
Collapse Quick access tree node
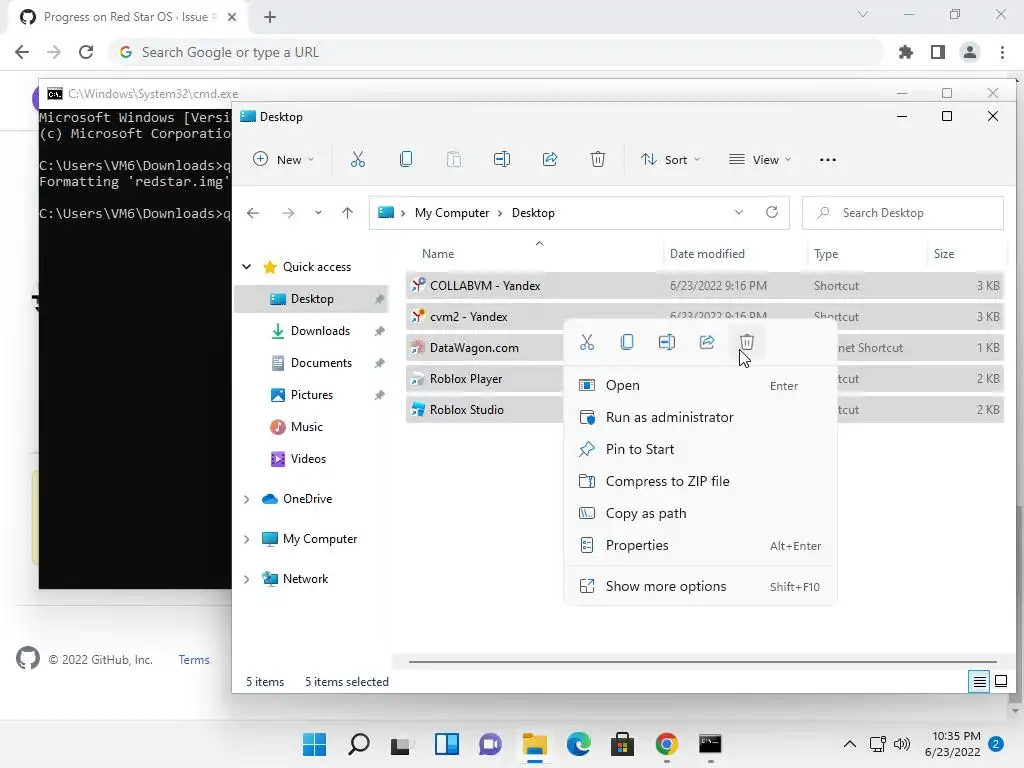246,266
